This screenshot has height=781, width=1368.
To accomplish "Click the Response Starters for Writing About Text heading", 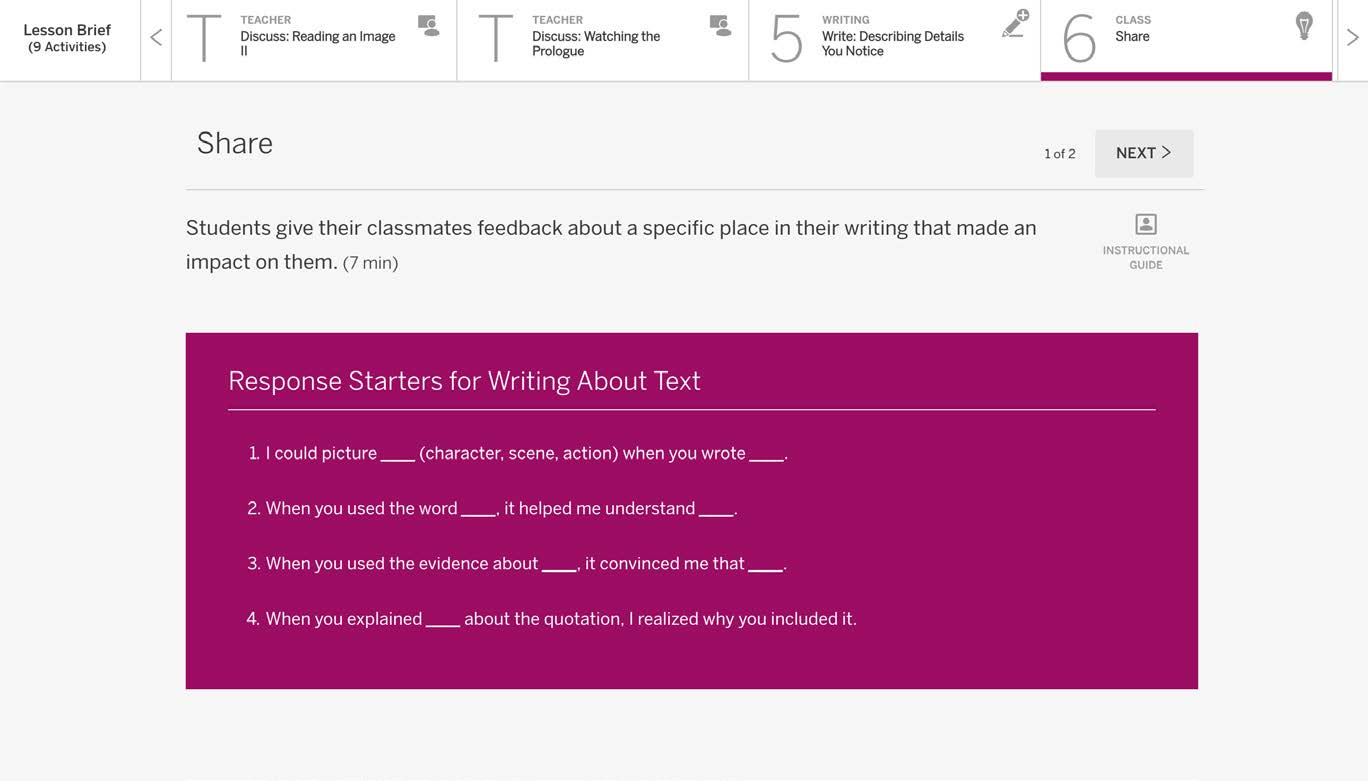I will [x=464, y=381].
